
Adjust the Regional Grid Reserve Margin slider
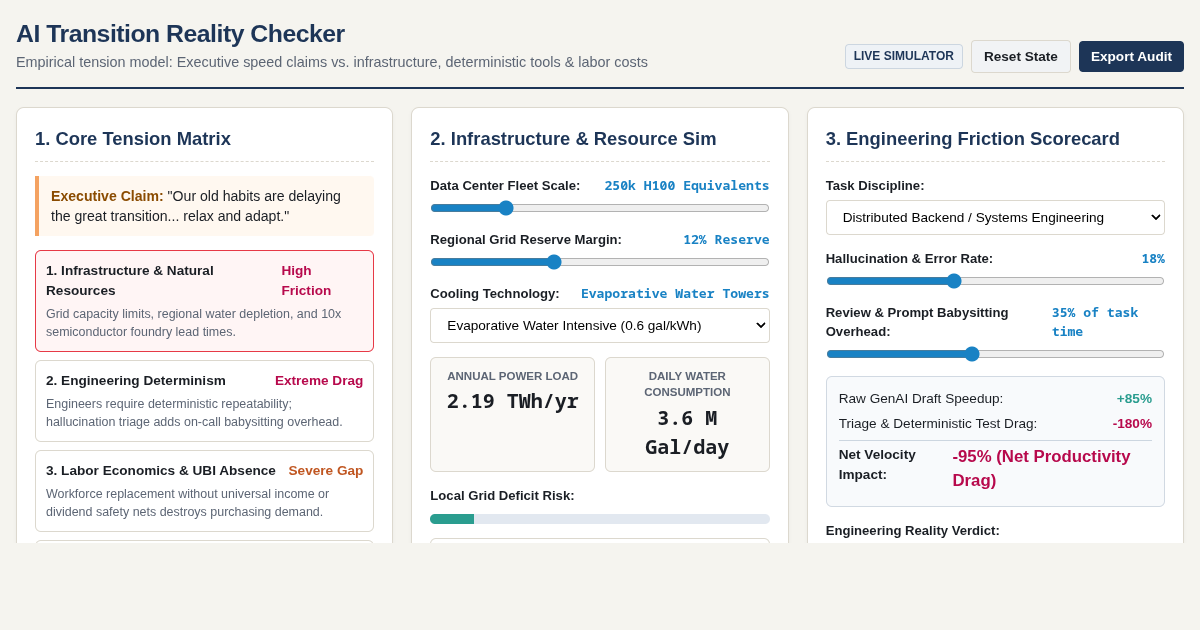click(600, 262)
